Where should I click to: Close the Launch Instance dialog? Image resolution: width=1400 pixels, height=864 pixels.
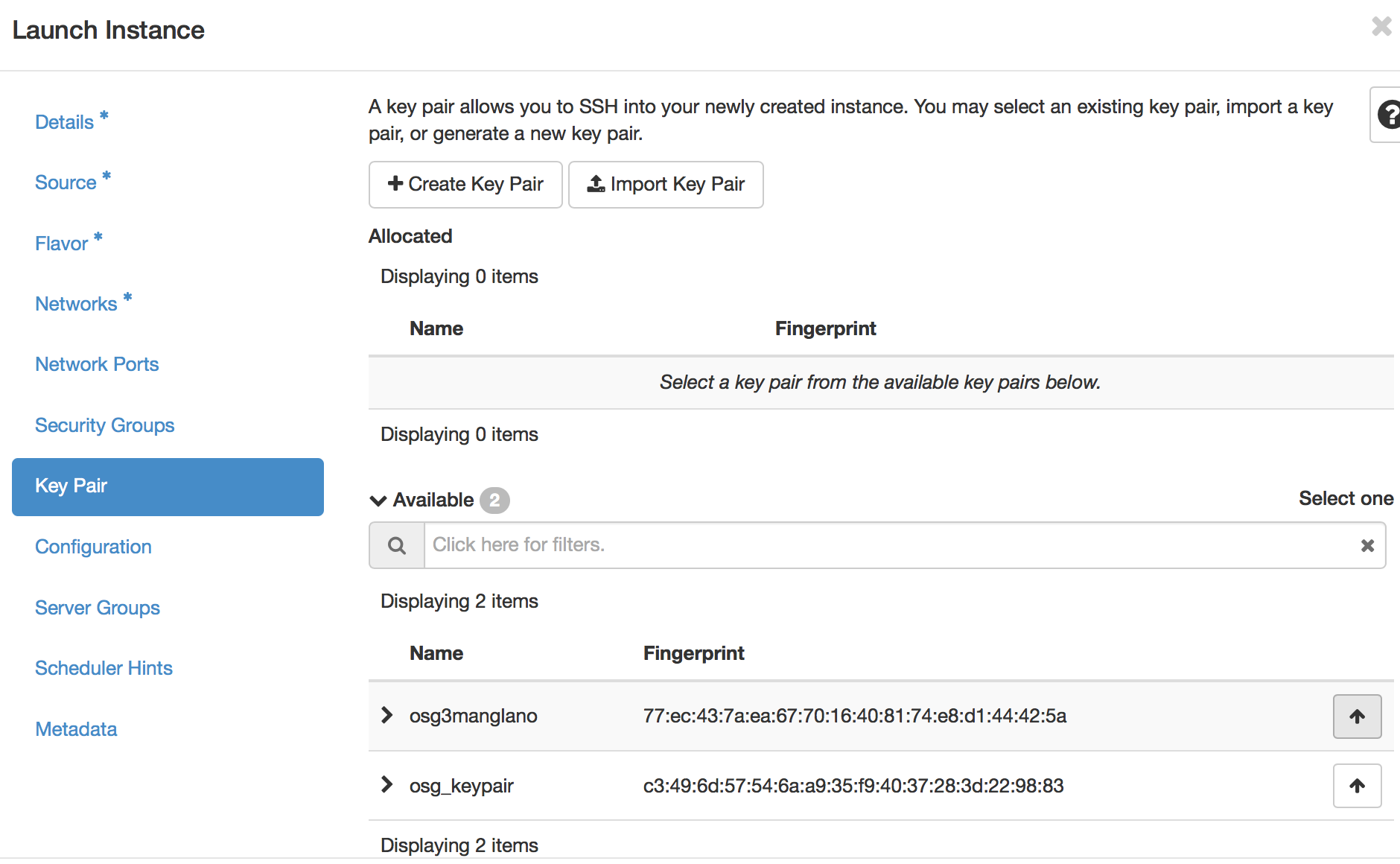click(1381, 27)
